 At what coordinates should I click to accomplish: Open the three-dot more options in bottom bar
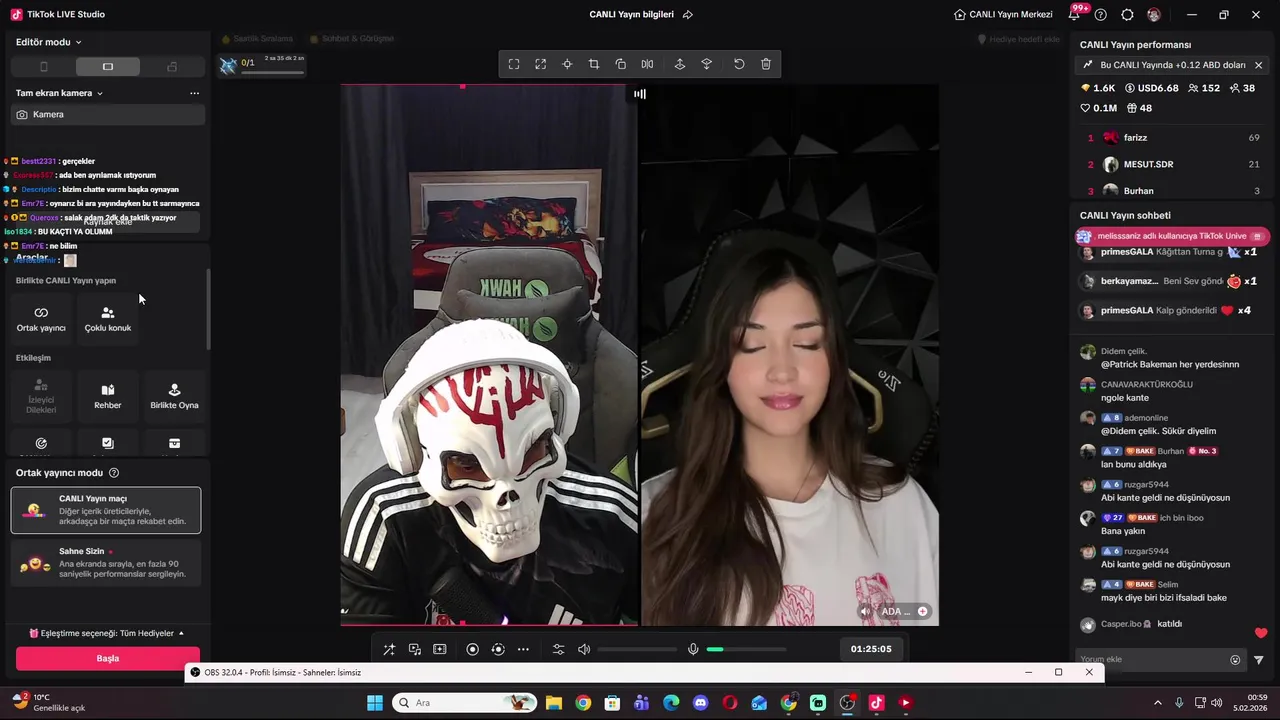[x=523, y=649]
